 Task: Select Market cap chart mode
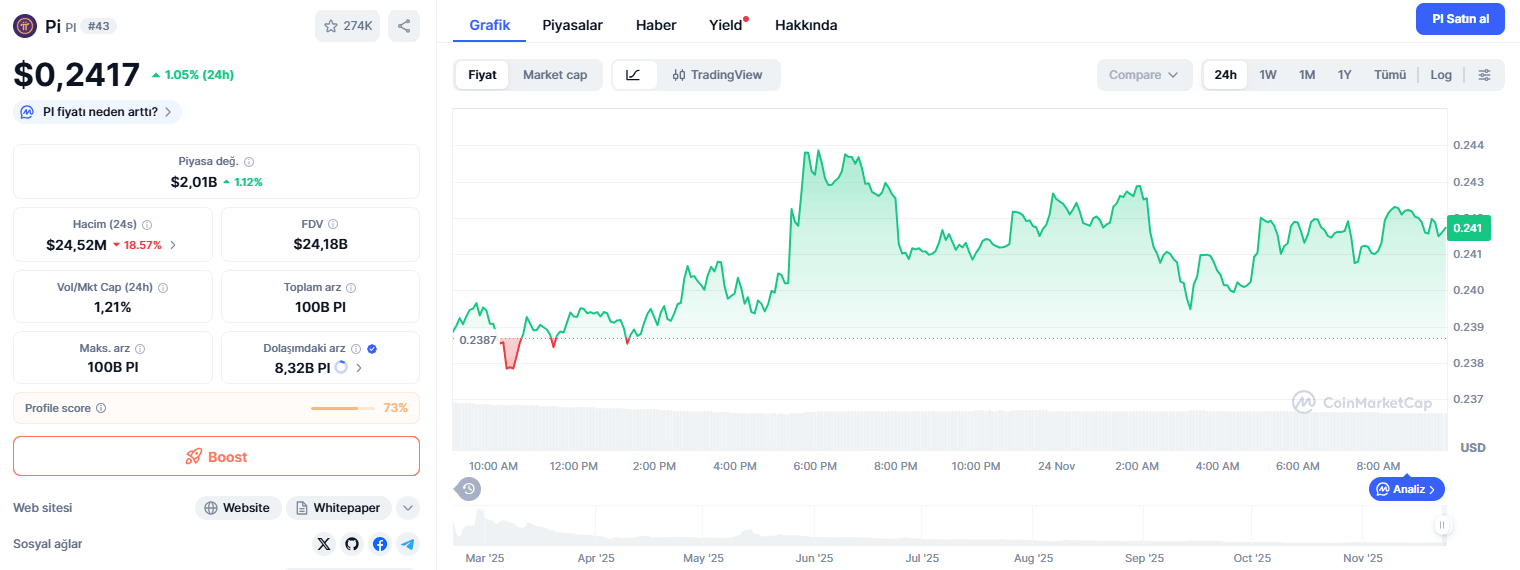(x=555, y=75)
